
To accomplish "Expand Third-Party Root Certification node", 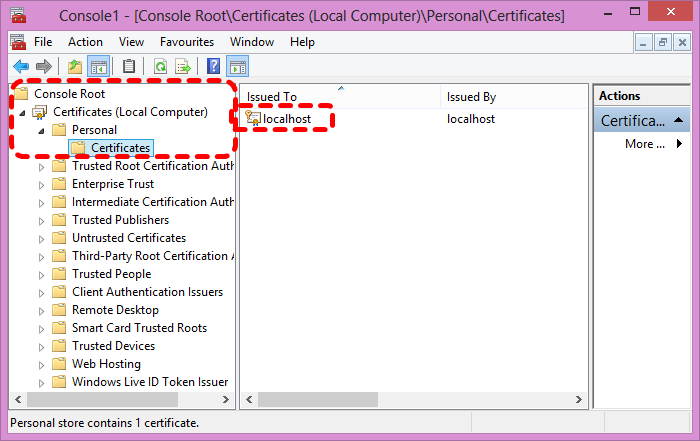I will (41, 257).
